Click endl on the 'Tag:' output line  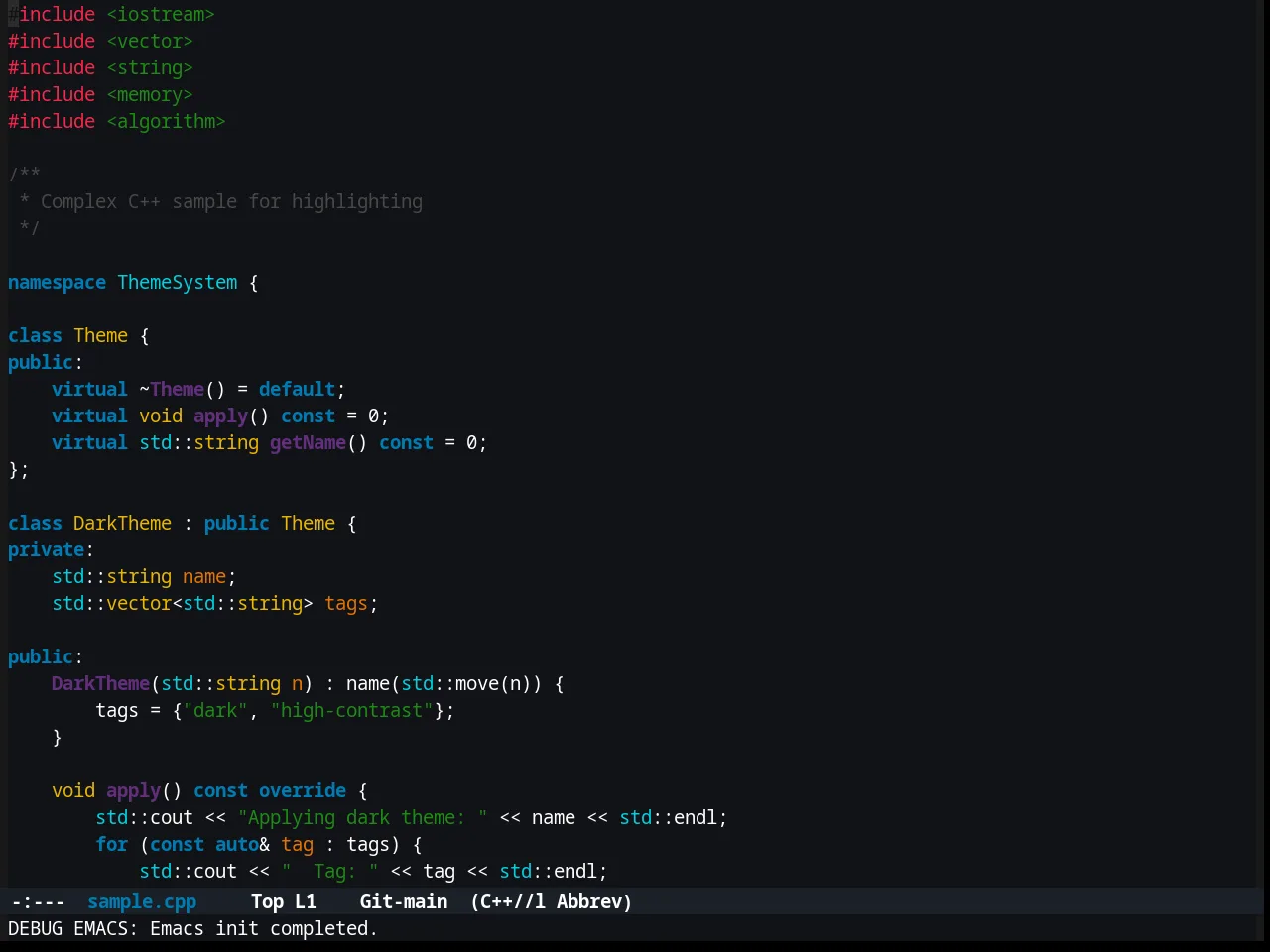[x=575, y=871]
